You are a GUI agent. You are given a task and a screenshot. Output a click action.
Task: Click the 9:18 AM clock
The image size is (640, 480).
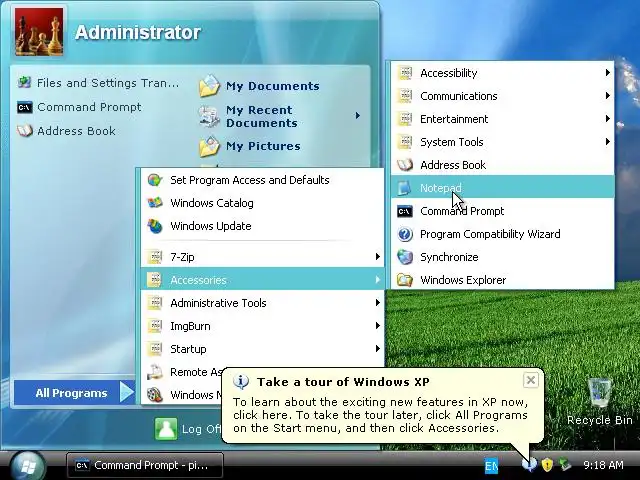pos(603,465)
